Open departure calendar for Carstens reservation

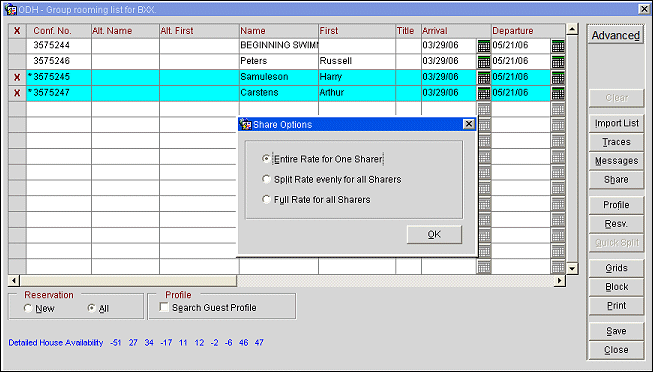point(558,93)
